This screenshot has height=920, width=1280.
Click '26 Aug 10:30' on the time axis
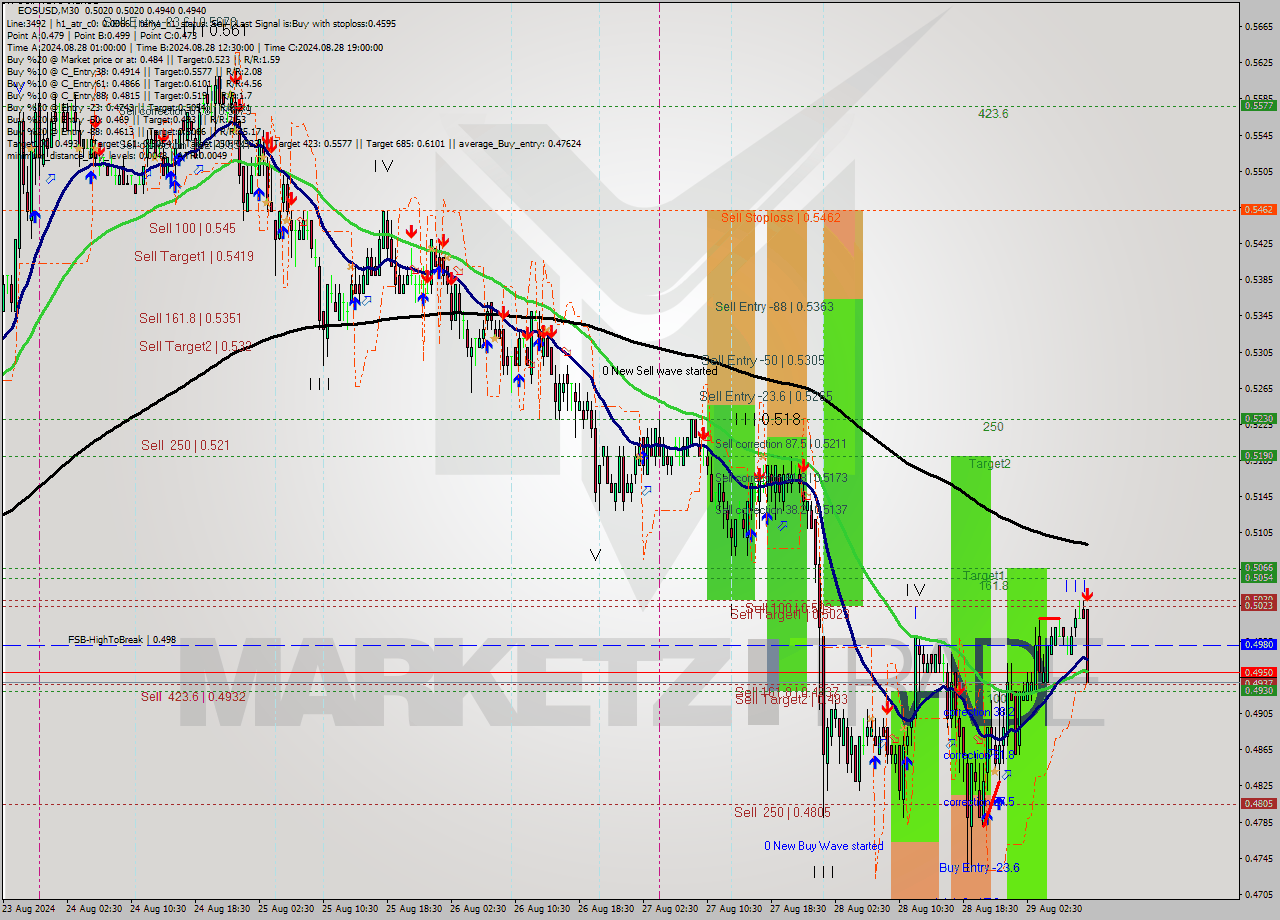coord(542,909)
